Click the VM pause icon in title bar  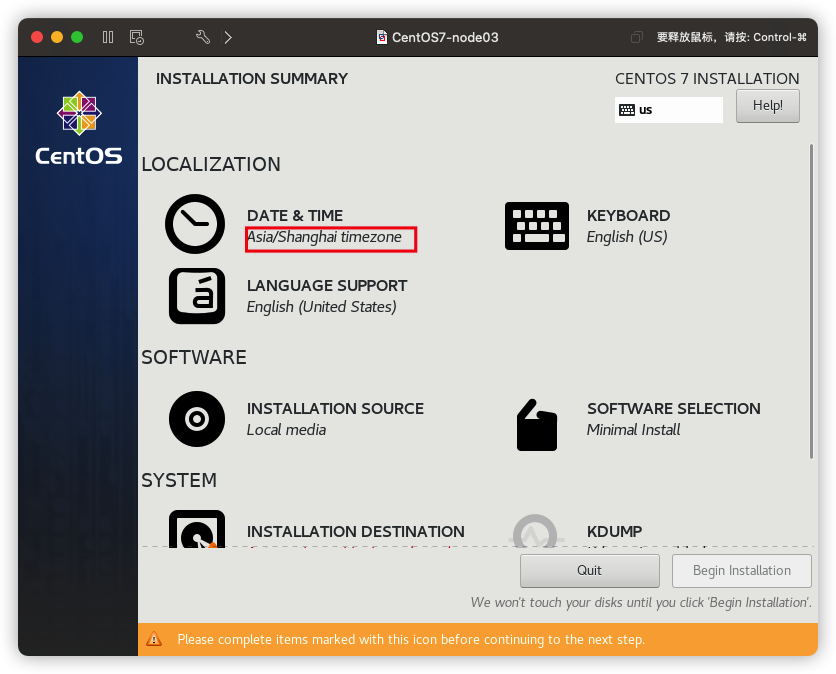point(108,37)
